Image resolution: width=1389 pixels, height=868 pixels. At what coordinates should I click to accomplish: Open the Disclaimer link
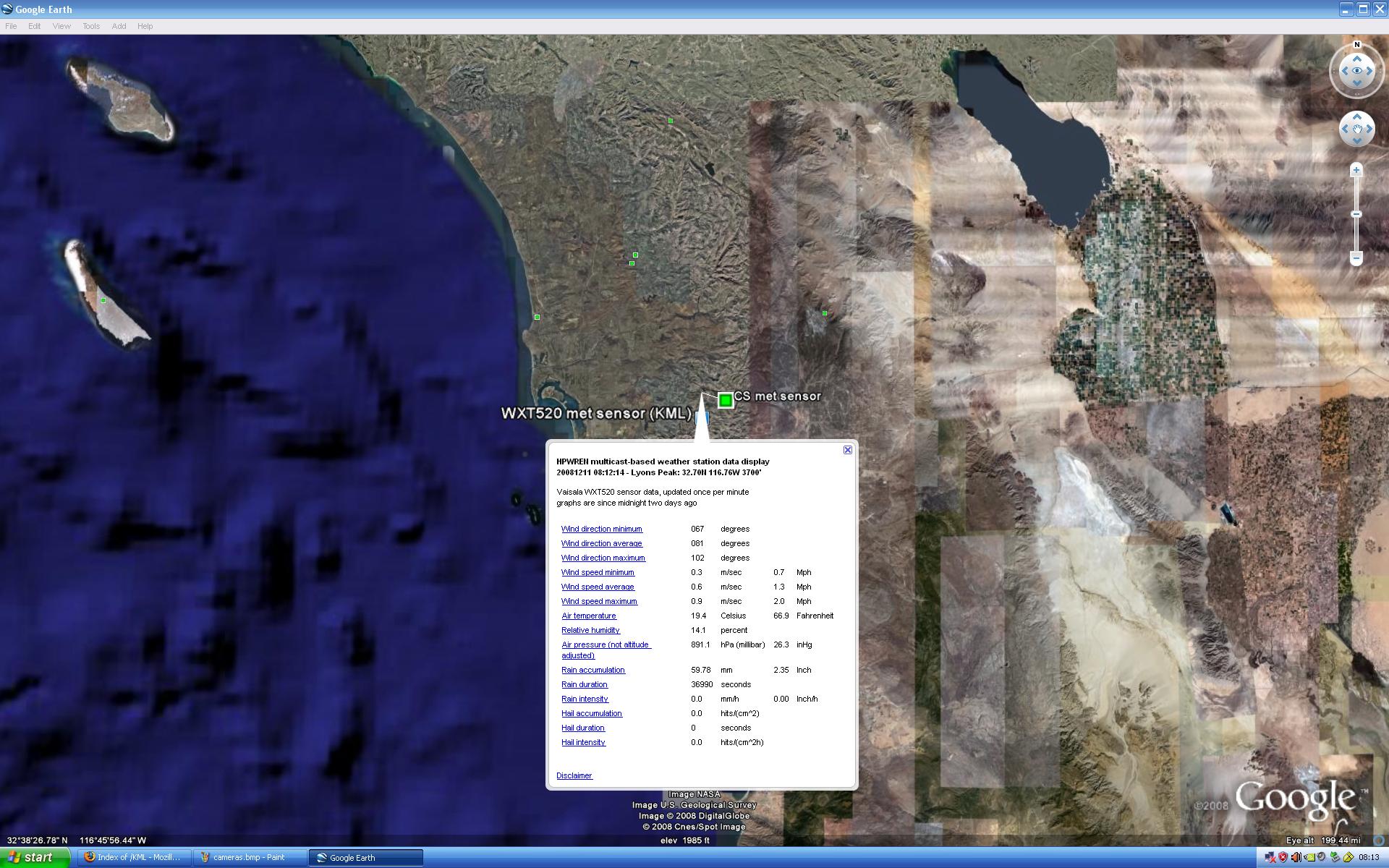[x=574, y=775]
